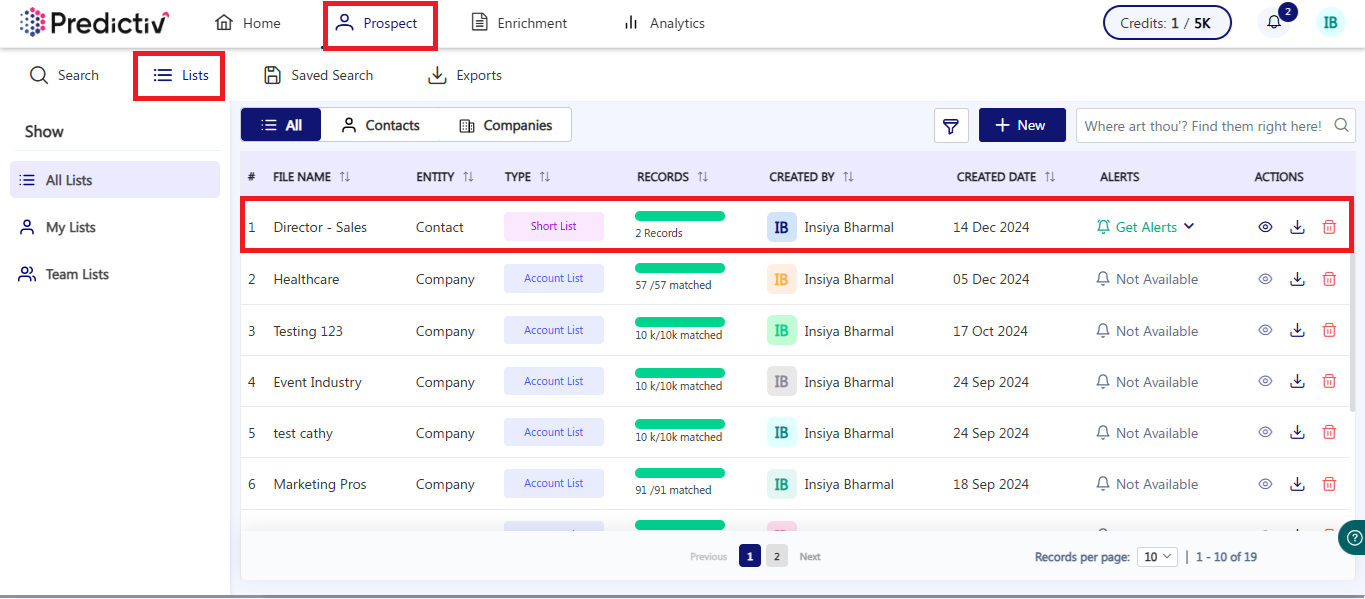Delete the Director - Sales list
The width and height of the screenshot is (1365, 599).
1329,227
